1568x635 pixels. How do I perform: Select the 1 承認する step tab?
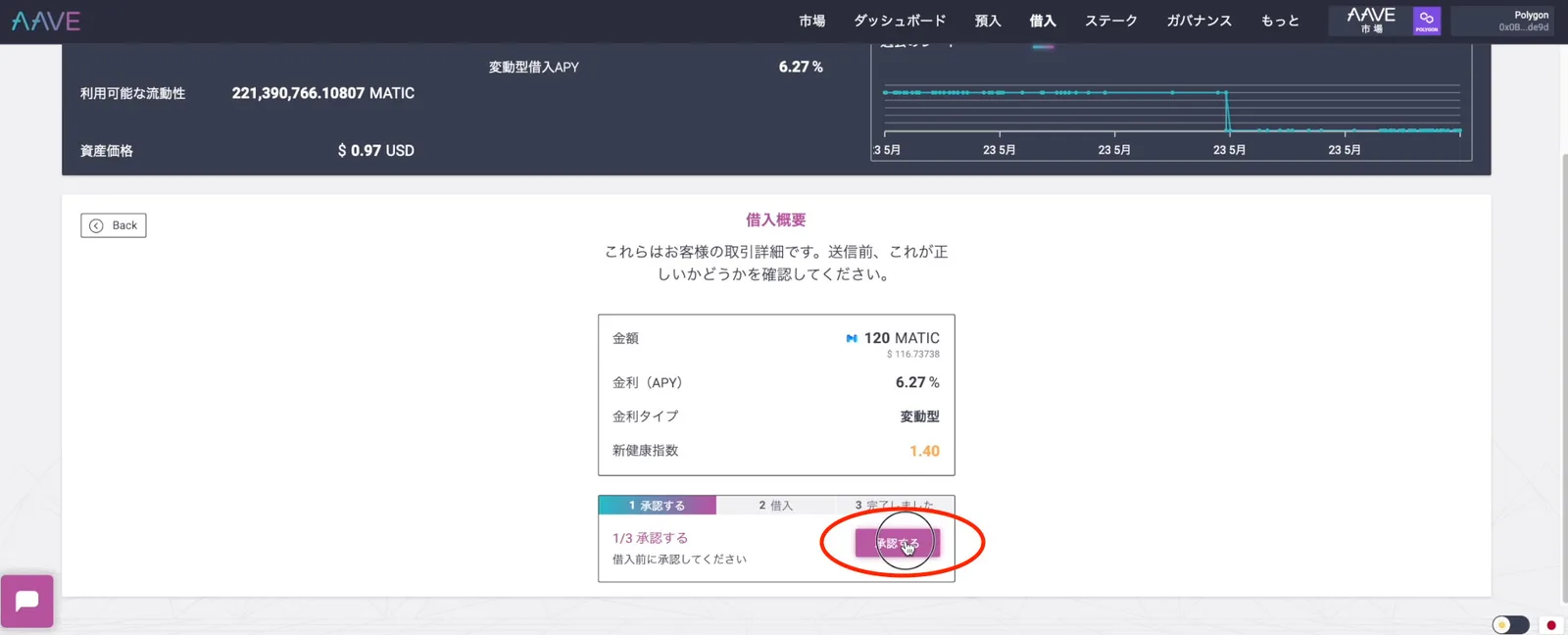658,506
